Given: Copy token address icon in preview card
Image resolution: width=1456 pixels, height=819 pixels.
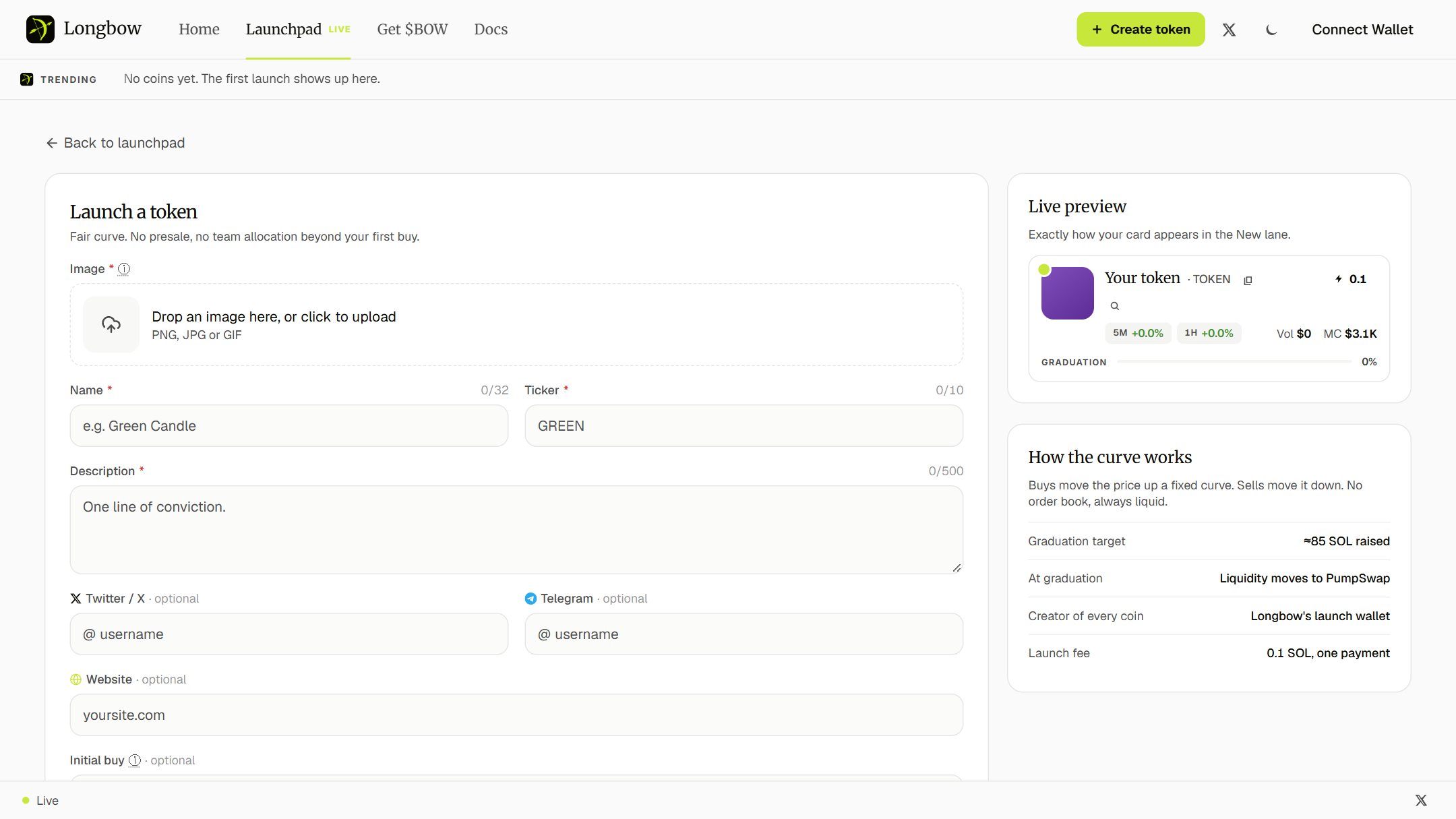Looking at the screenshot, I should coord(1248,280).
